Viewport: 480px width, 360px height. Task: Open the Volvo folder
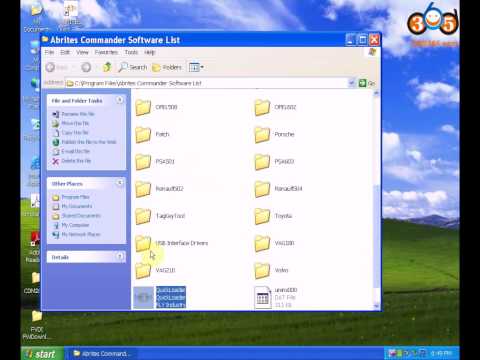[x=271, y=270]
